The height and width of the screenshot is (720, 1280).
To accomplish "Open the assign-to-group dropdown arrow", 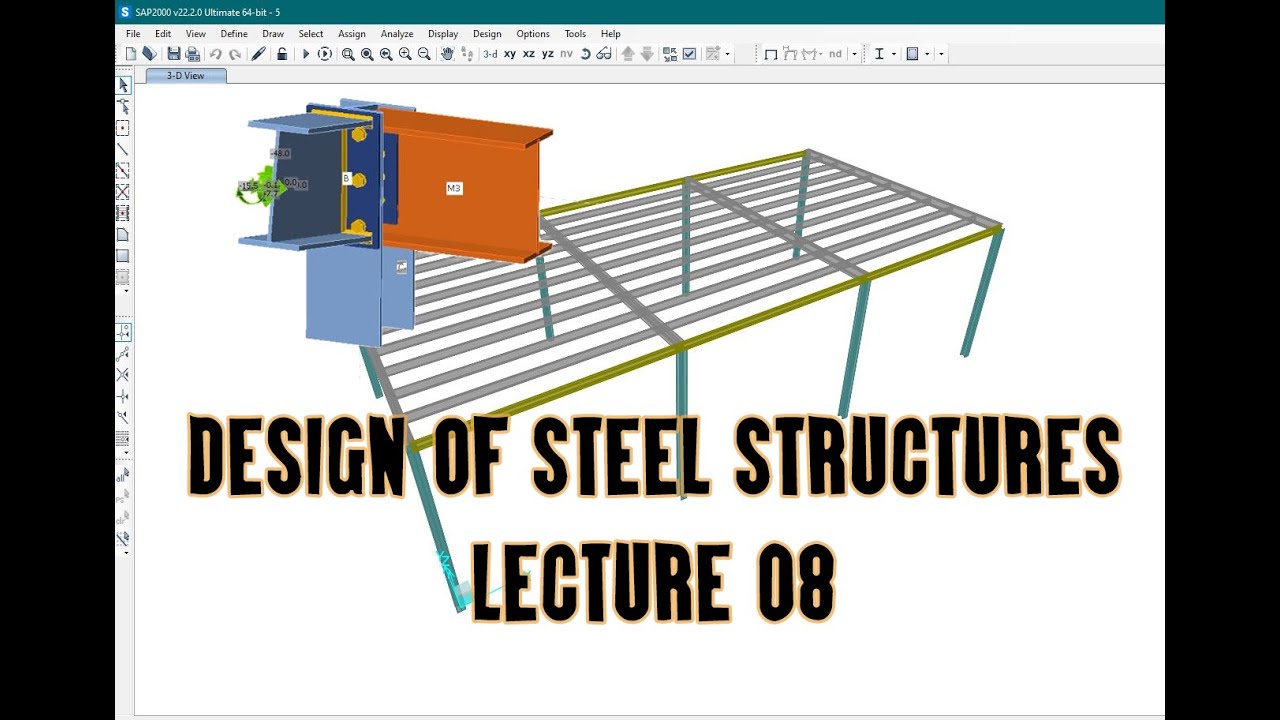I will pos(727,54).
